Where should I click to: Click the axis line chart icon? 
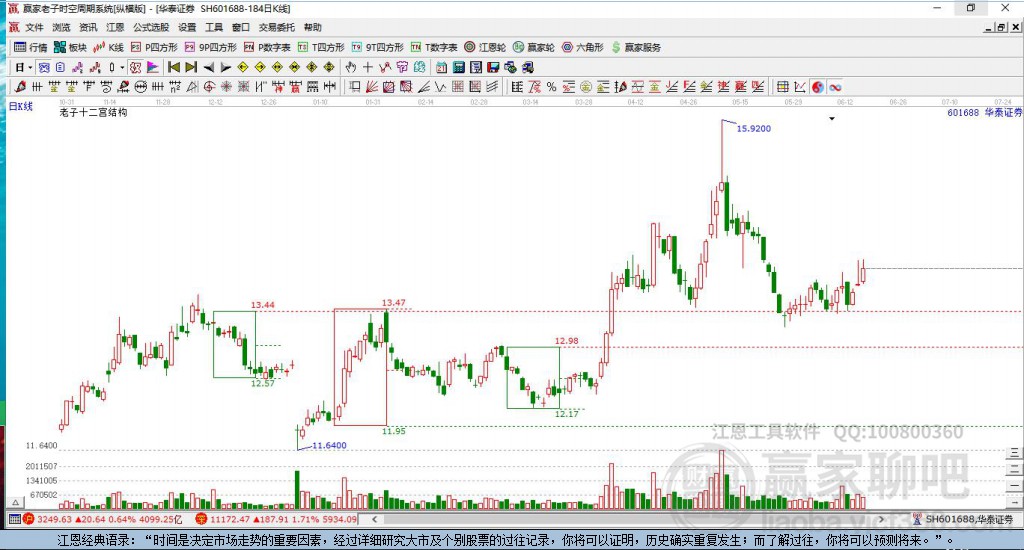pyautogui.click(x=799, y=87)
